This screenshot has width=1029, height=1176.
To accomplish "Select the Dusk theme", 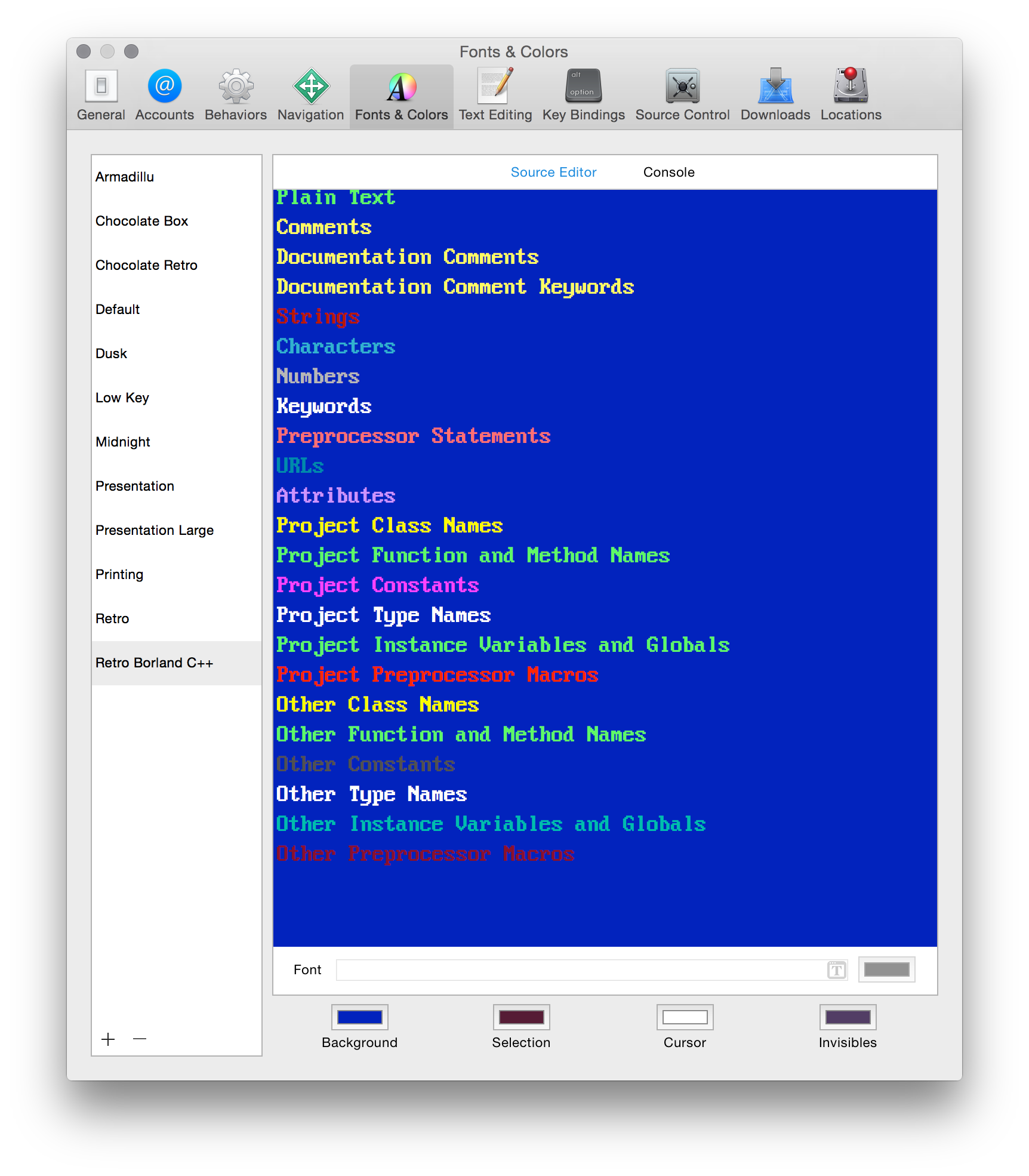I will 177,353.
